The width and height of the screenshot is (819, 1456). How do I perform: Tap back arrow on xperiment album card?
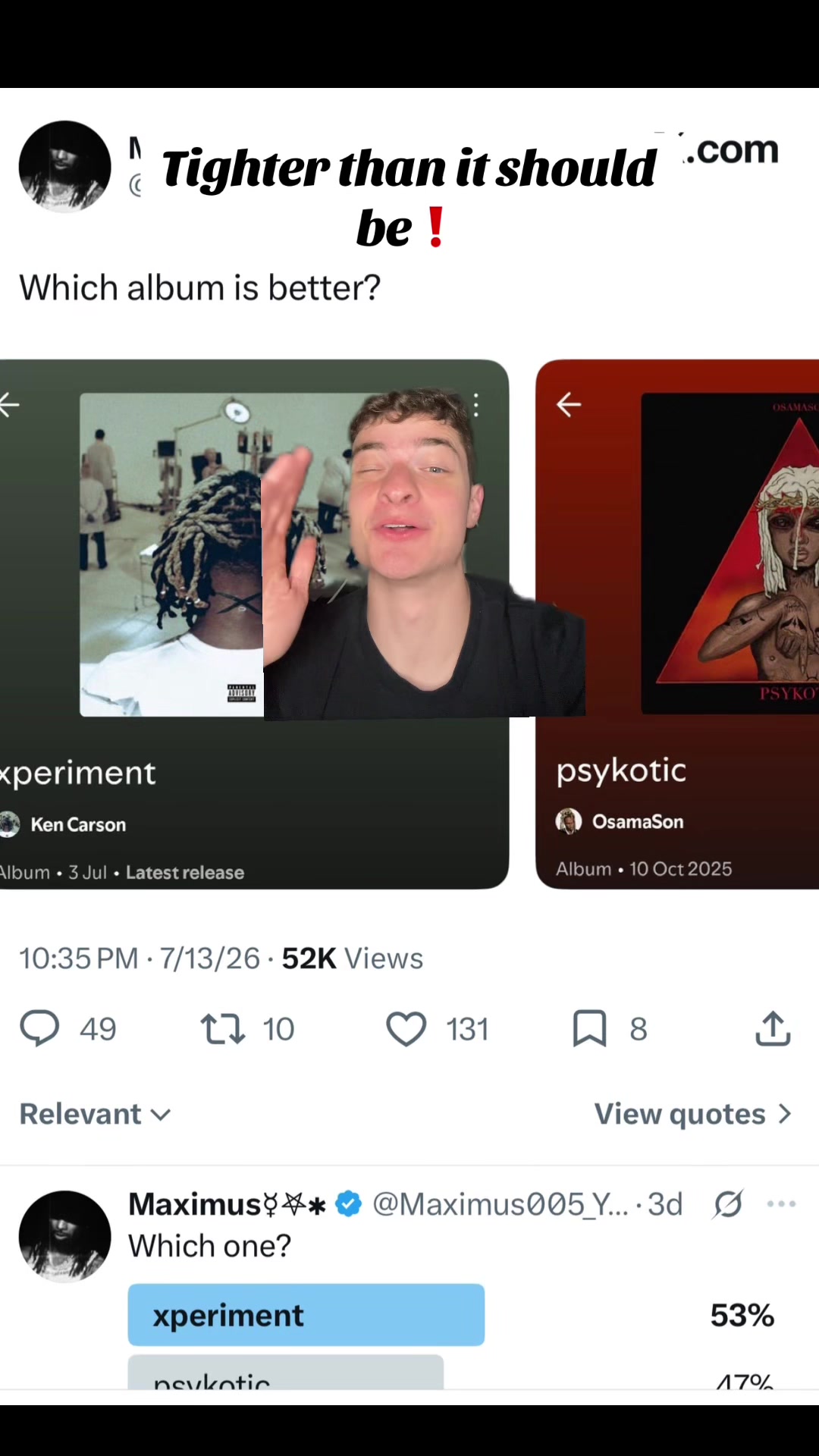point(9,405)
